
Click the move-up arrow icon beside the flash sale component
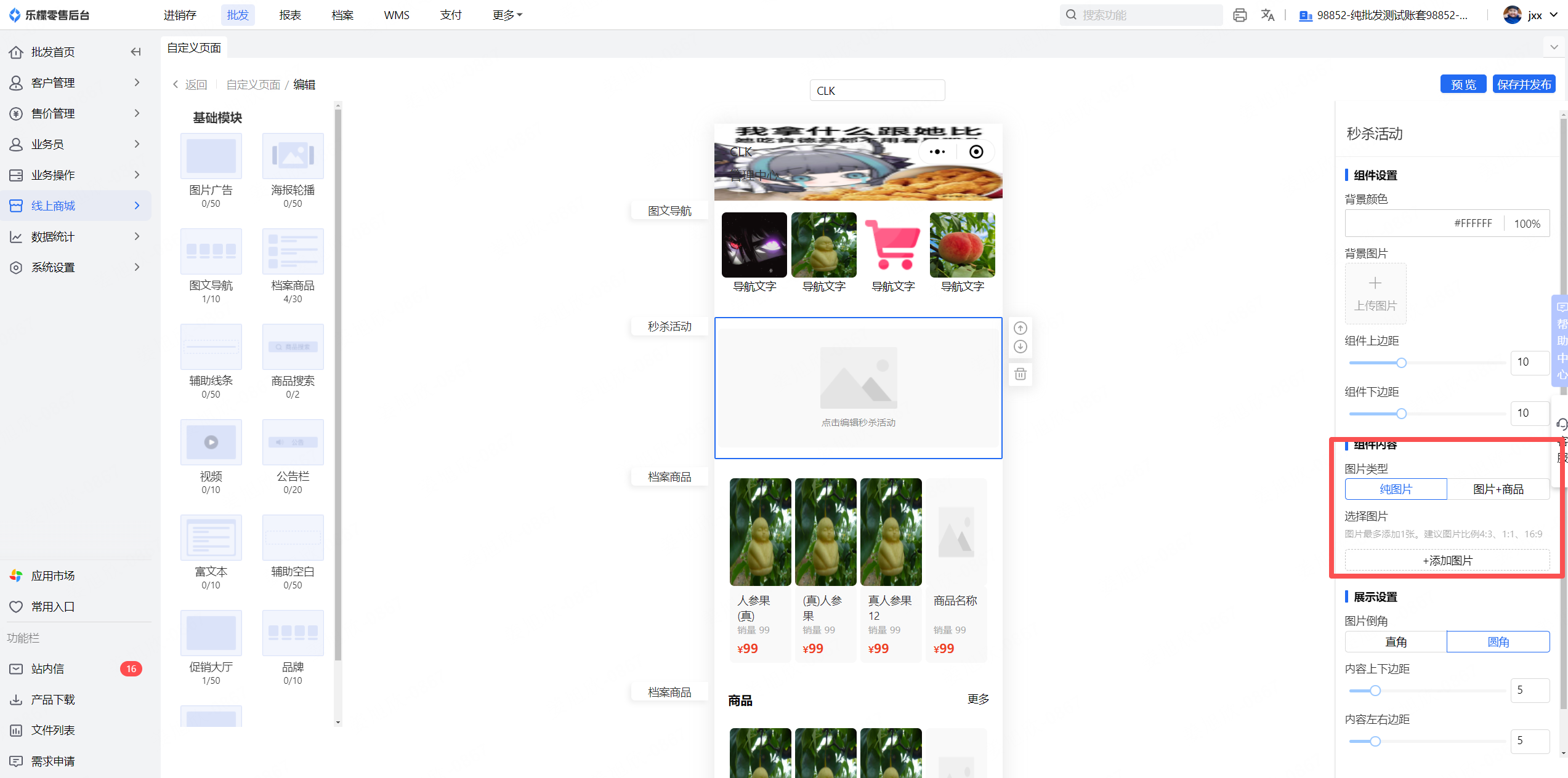[x=1020, y=328]
